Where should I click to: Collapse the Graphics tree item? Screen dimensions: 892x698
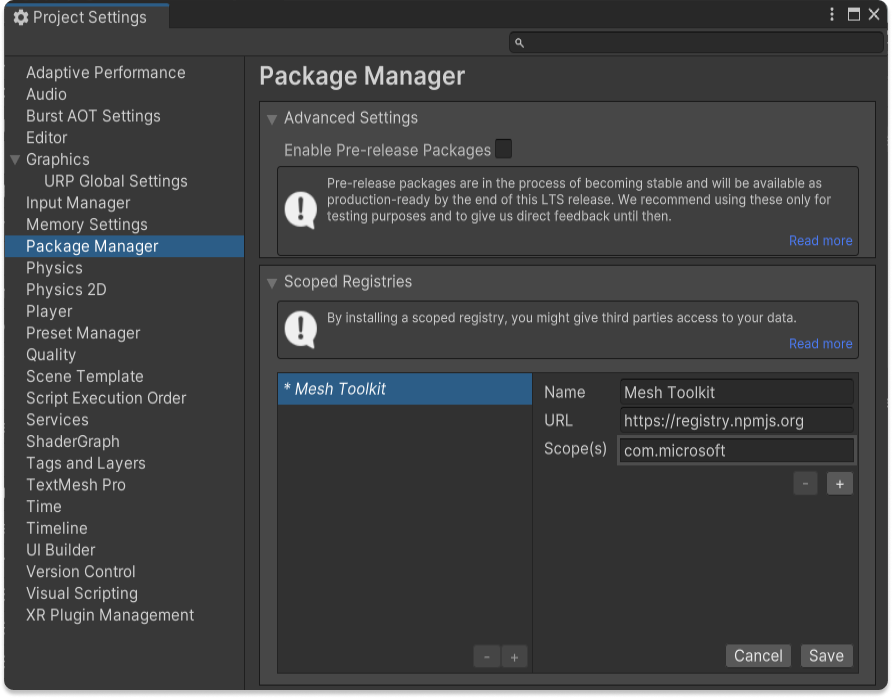point(15,160)
